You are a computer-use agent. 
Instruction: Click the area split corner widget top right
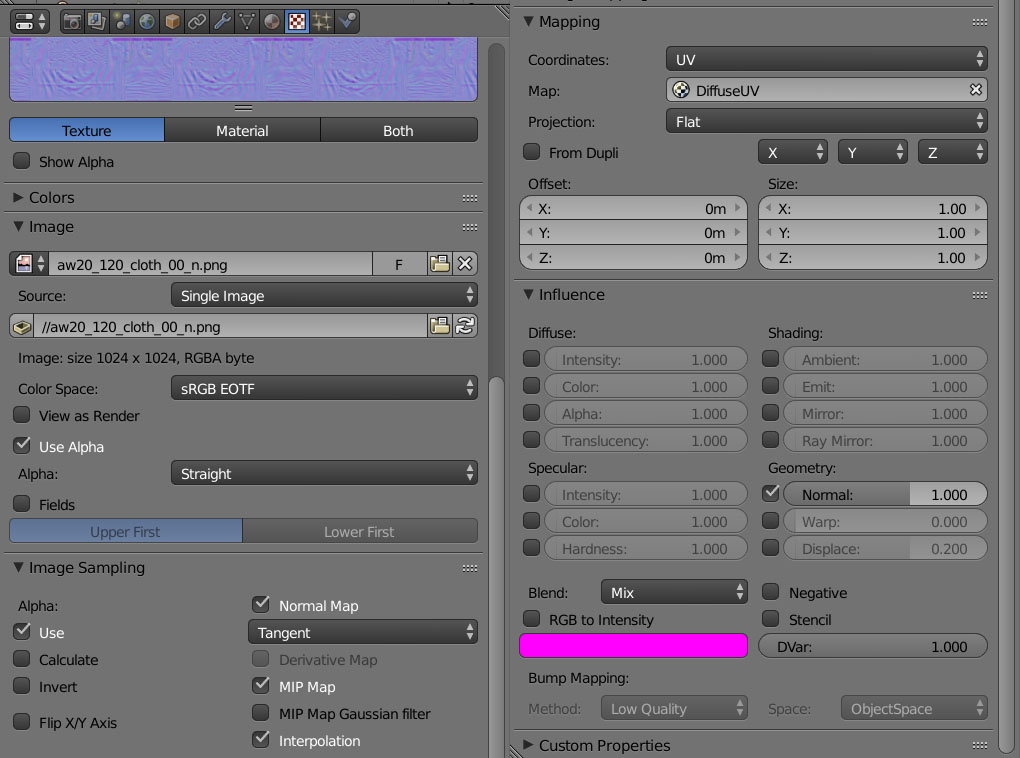pos(502,10)
